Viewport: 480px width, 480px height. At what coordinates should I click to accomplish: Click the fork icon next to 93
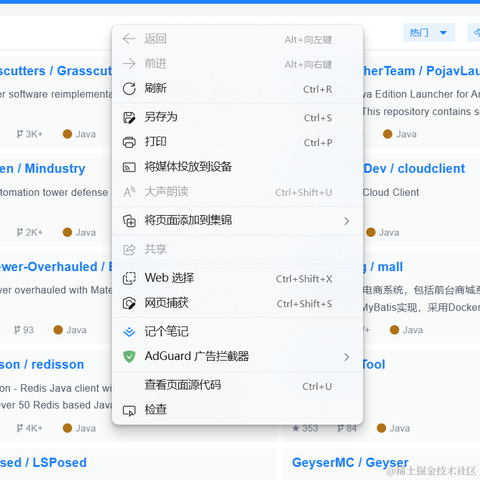(17, 330)
